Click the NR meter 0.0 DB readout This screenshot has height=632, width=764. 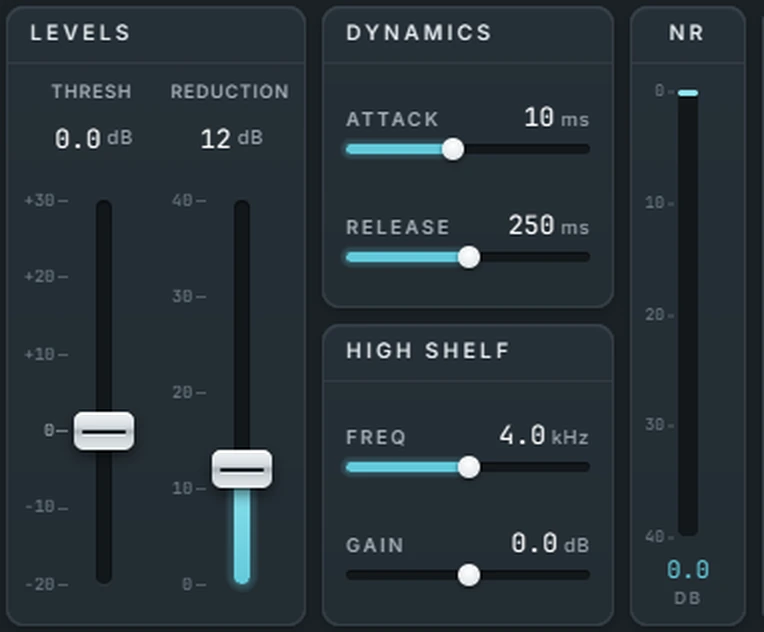point(688,581)
